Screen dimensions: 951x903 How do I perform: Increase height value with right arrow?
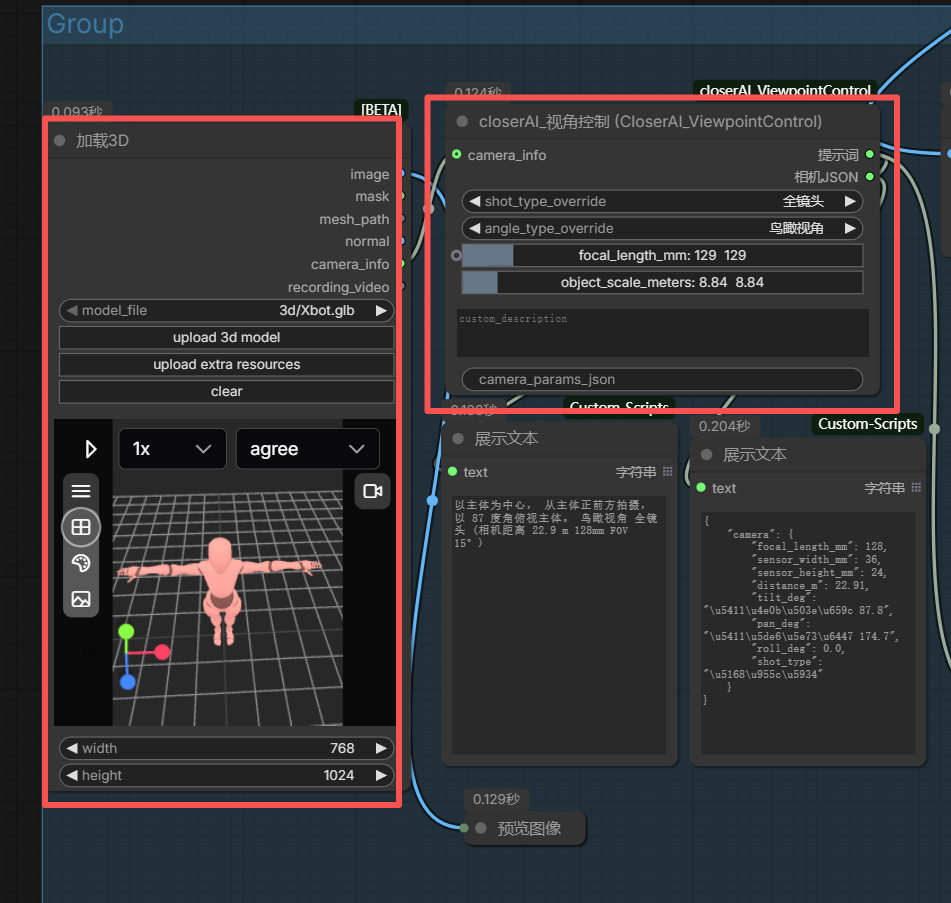point(381,776)
